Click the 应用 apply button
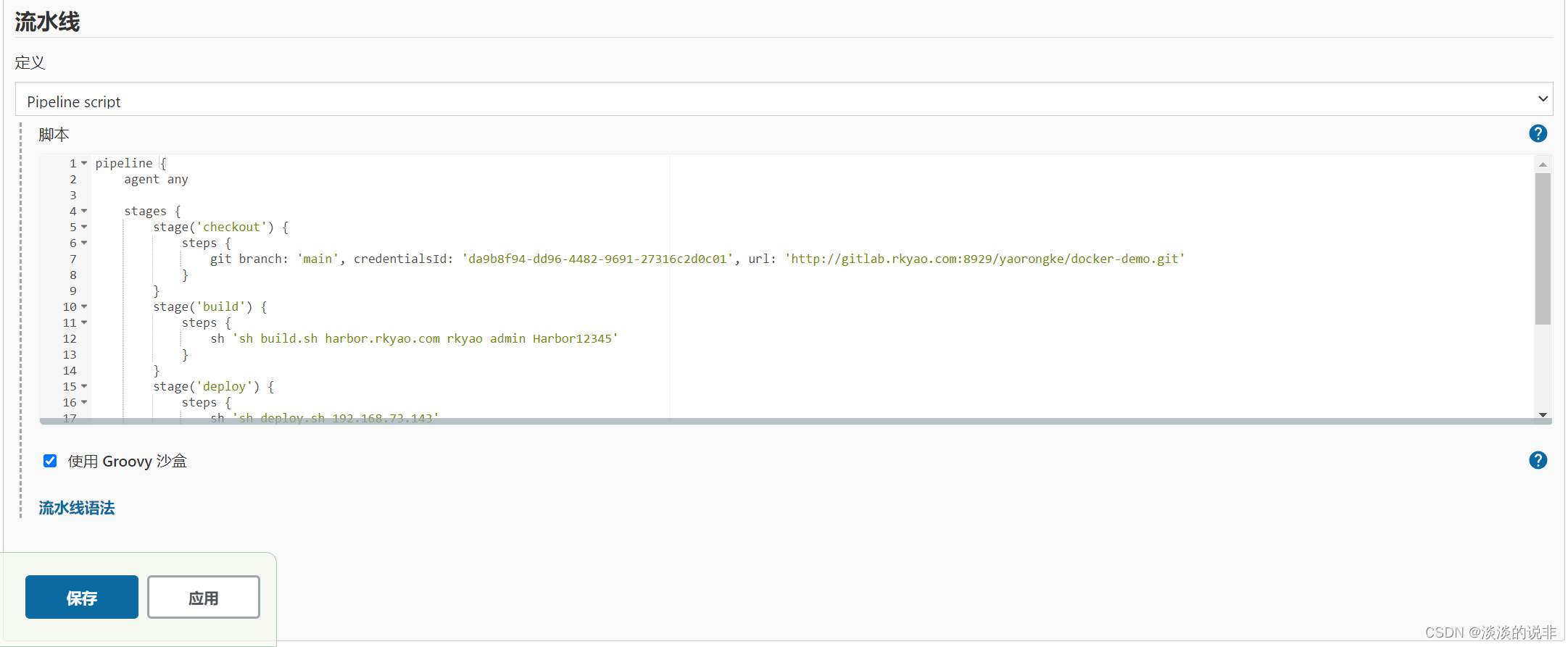1568x647 pixels. 204,597
